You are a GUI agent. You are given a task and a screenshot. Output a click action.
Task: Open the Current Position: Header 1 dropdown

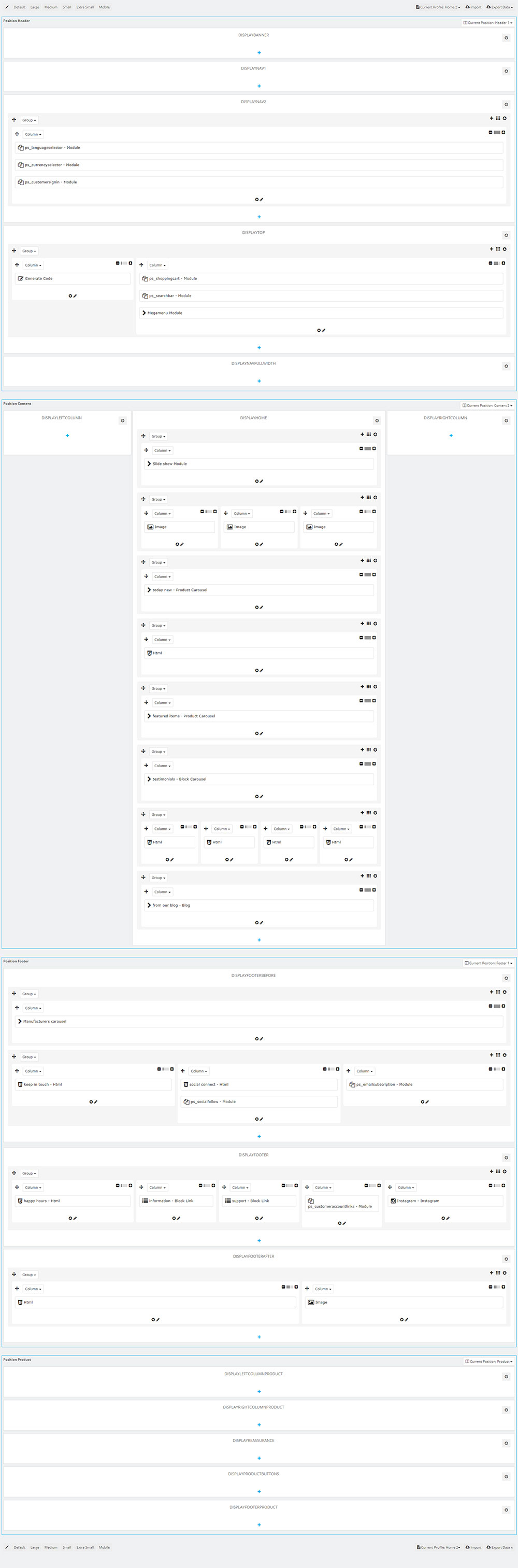click(487, 22)
